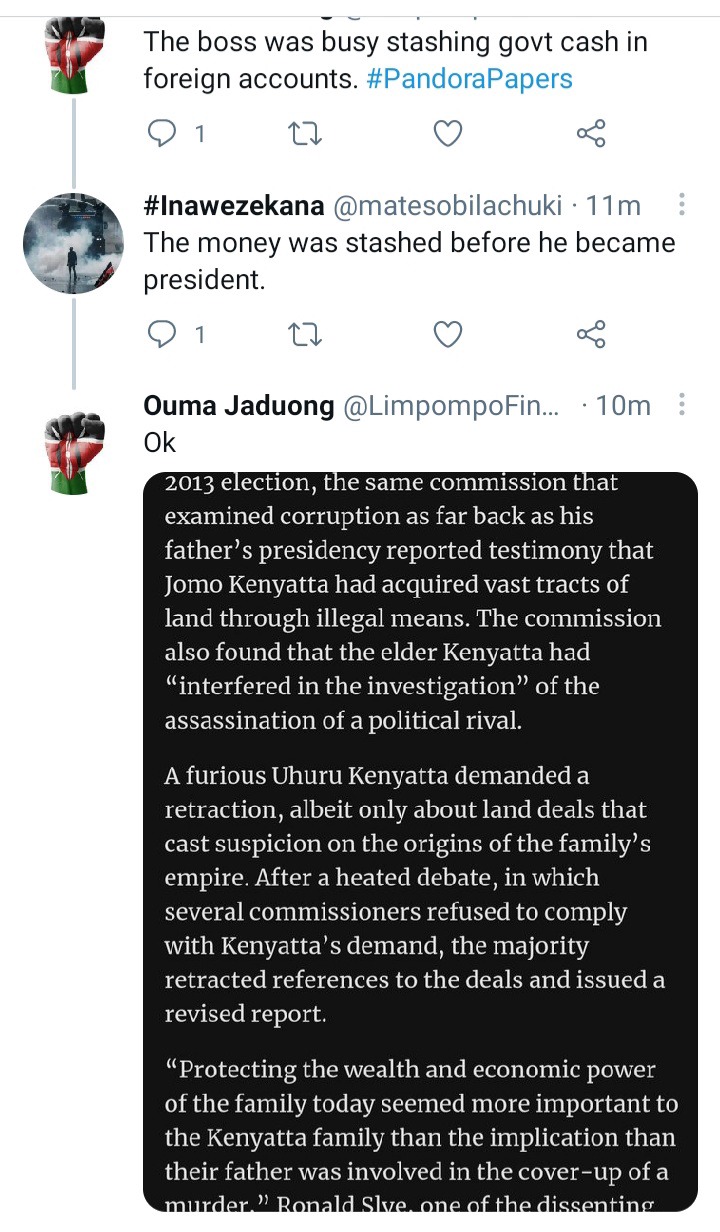This screenshot has width=720, height=1232.
Task: Share the #PandoraPapers tweet
Action: 591,133
